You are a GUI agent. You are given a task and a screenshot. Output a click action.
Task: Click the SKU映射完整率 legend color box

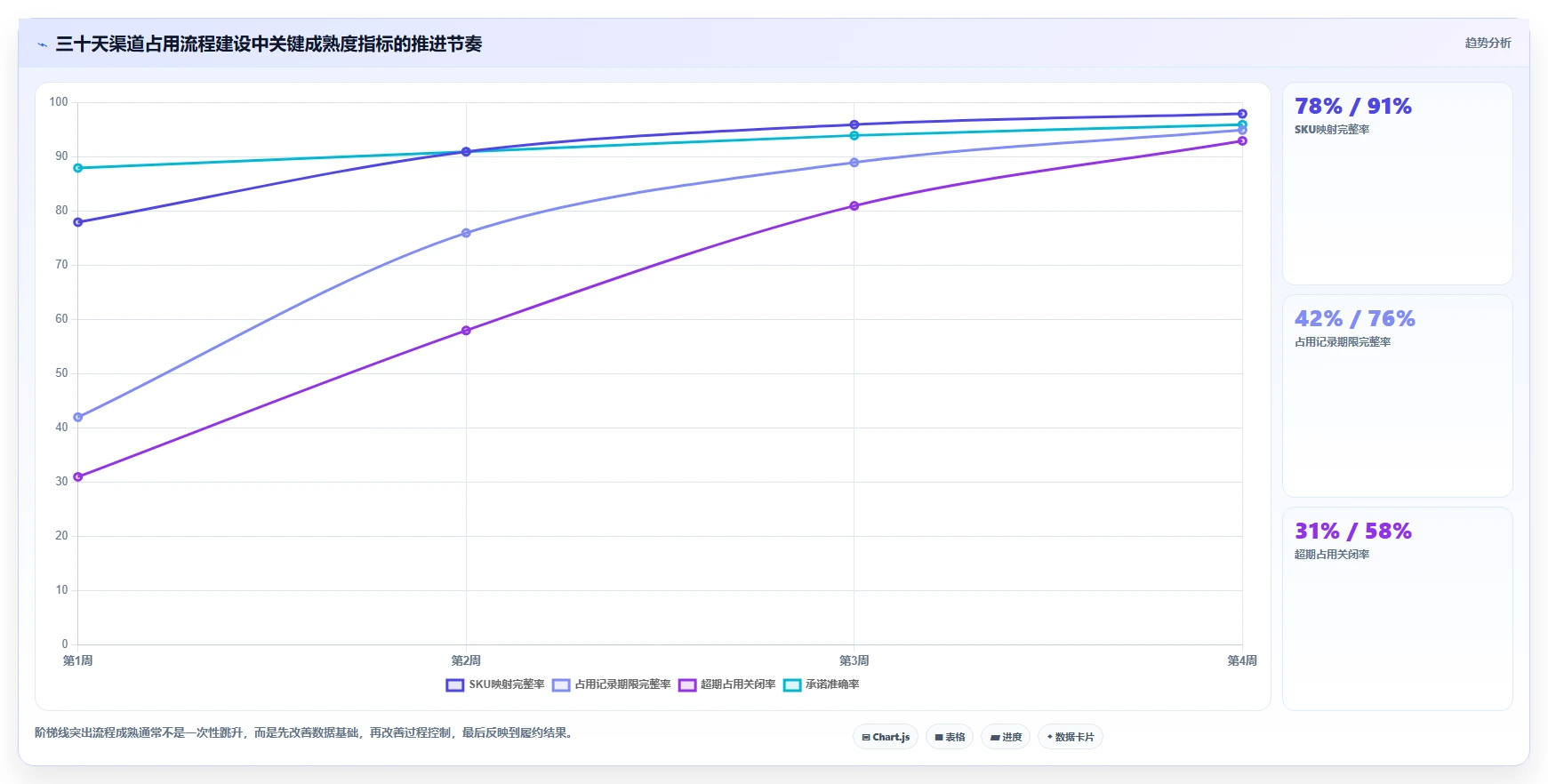[455, 685]
